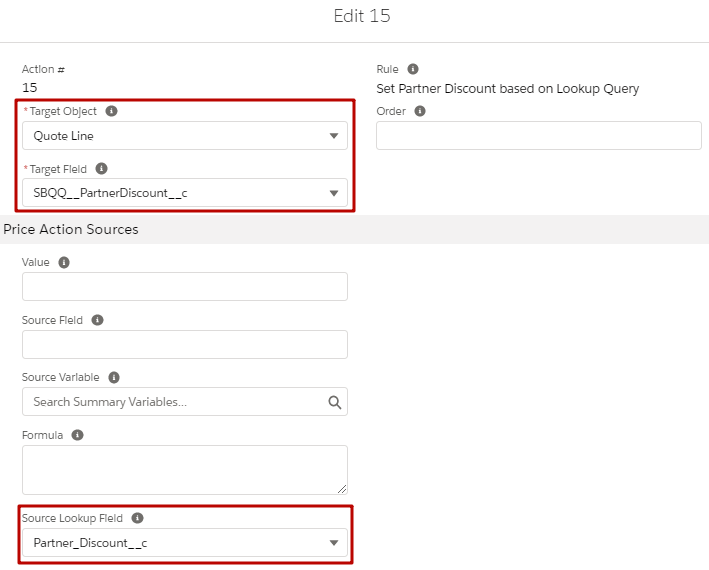Open the Target Field dropdown SBQQ__PartnerDiscount__c

pos(185,193)
